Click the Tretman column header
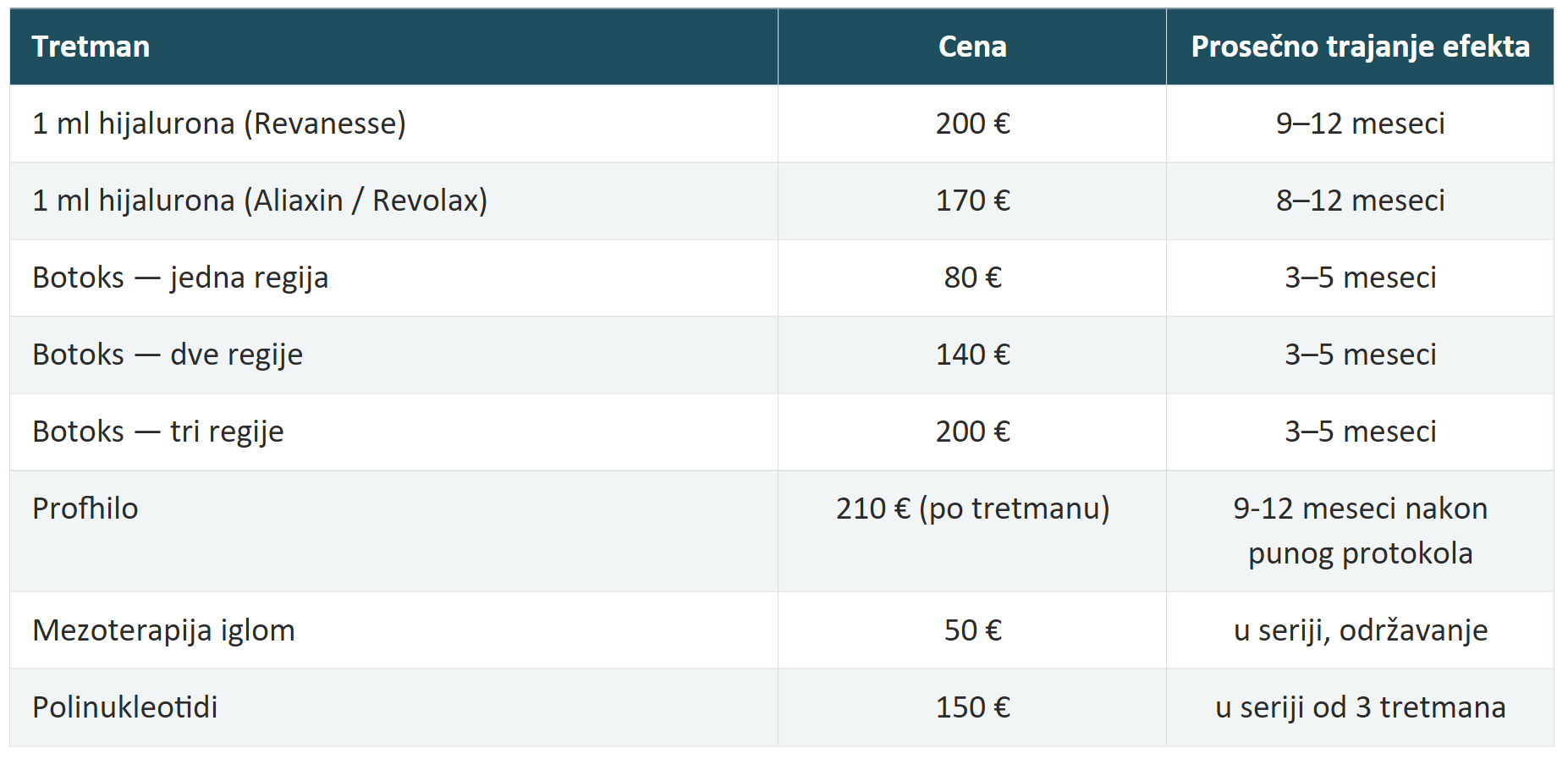This screenshot has width=1568, height=759. (393, 47)
